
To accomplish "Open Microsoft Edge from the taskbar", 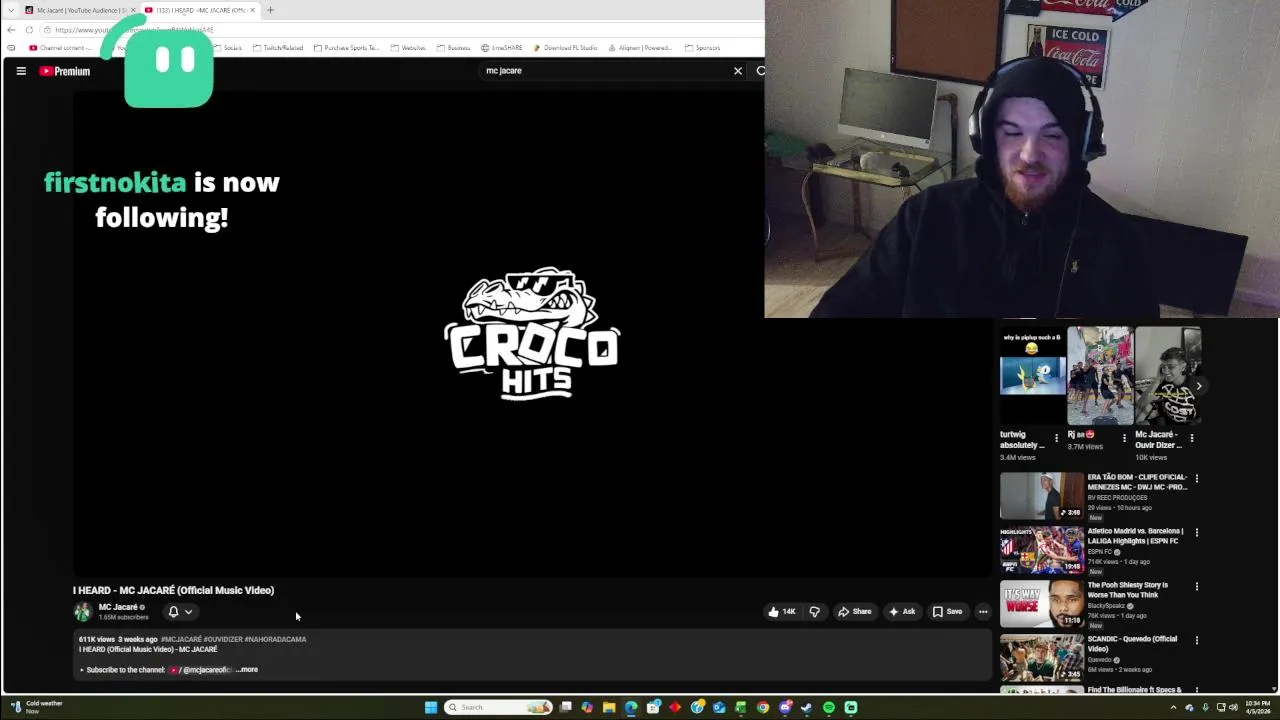I will pyautogui.click(x=631, y=707).
